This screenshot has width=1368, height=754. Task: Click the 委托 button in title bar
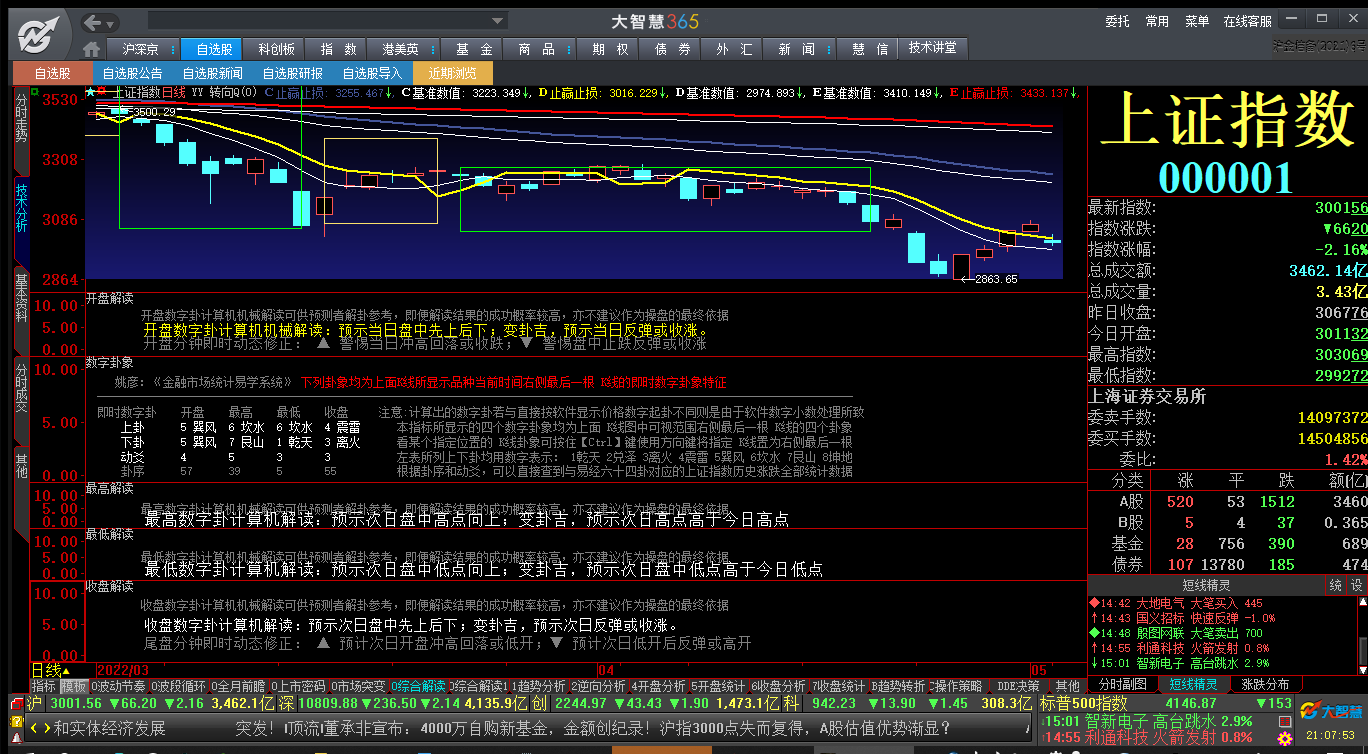pos(1117,21)
